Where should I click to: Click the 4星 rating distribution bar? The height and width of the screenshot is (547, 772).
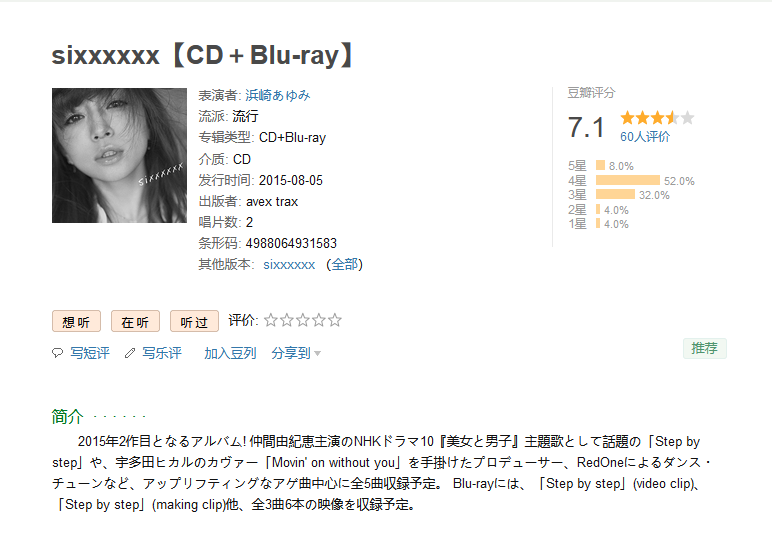[x=627, y=181]
